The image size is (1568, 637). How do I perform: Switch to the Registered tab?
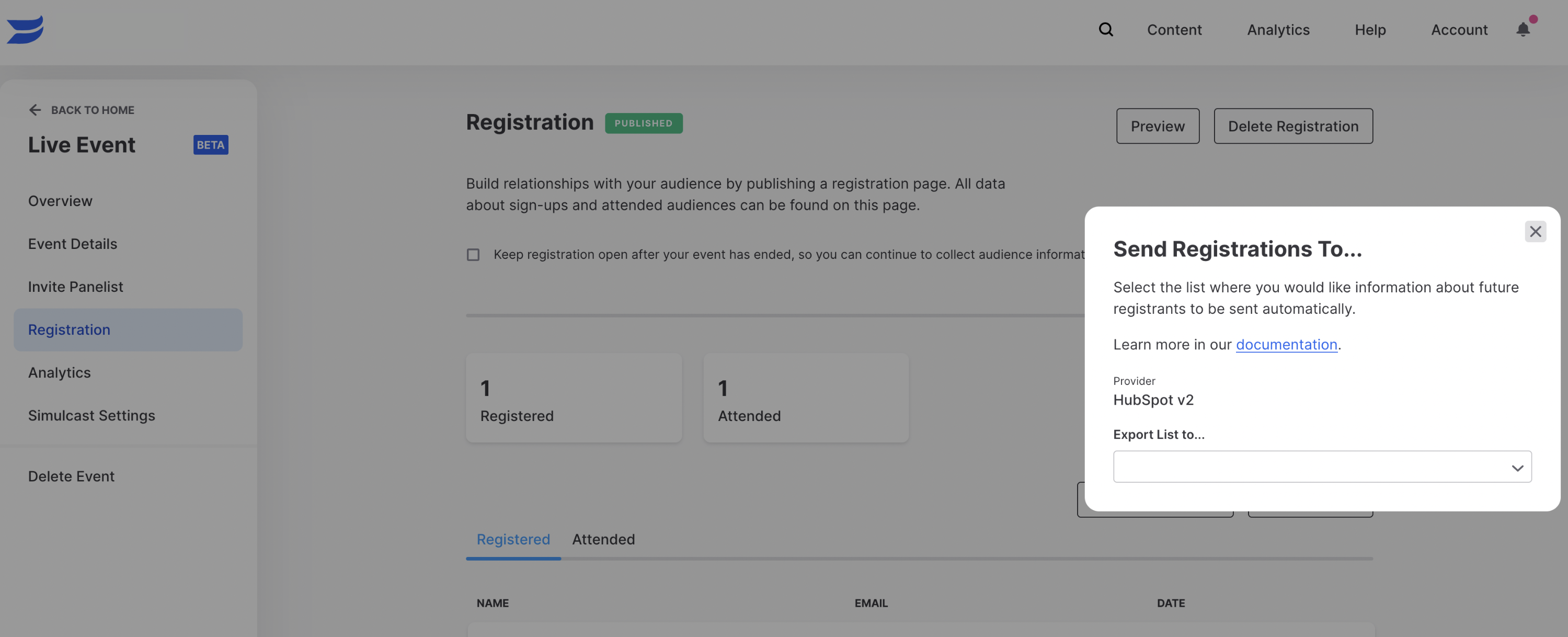click(x=513, y=540)
